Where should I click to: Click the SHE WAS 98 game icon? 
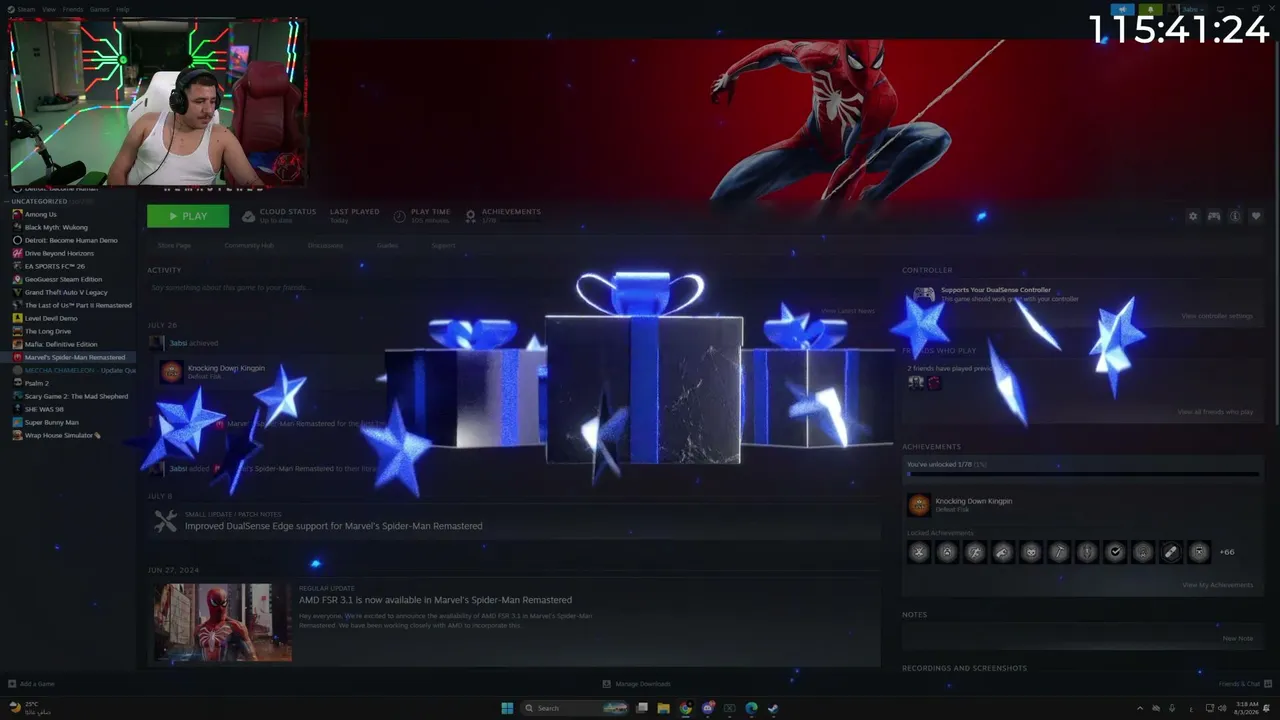click(x=17, y=409)
